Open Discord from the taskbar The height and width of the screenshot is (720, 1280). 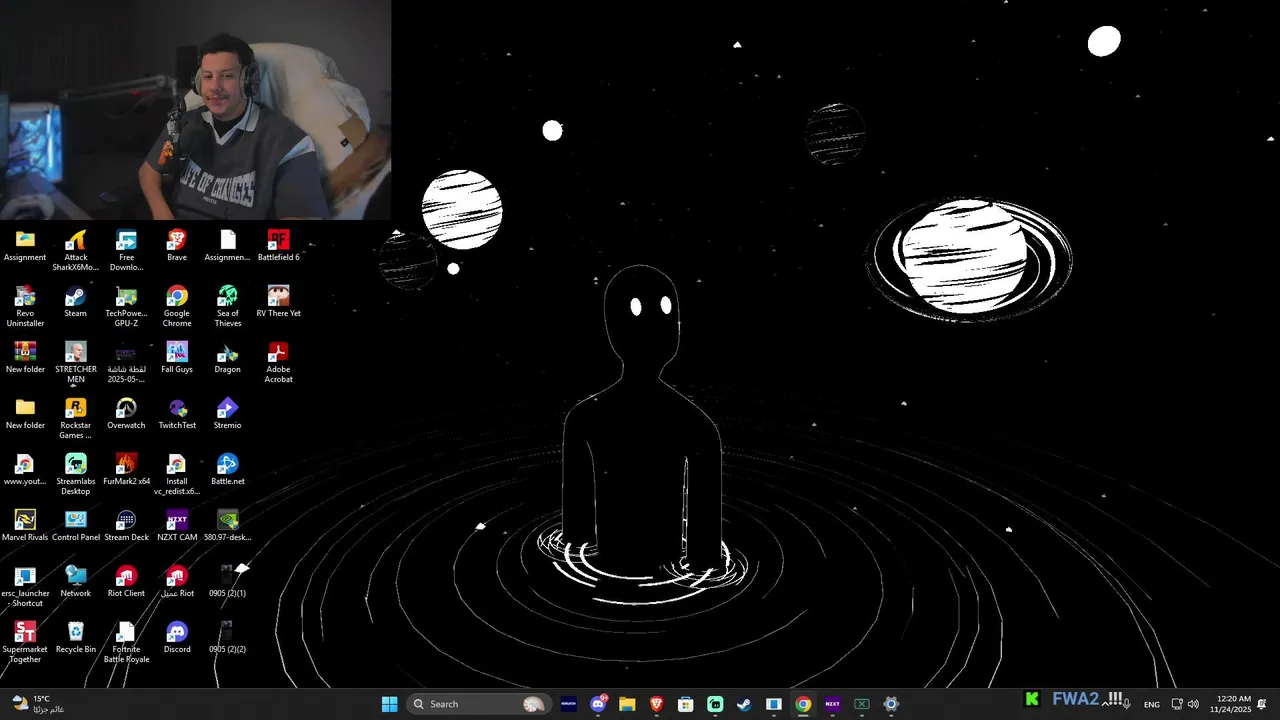click(x=599, y=704)
